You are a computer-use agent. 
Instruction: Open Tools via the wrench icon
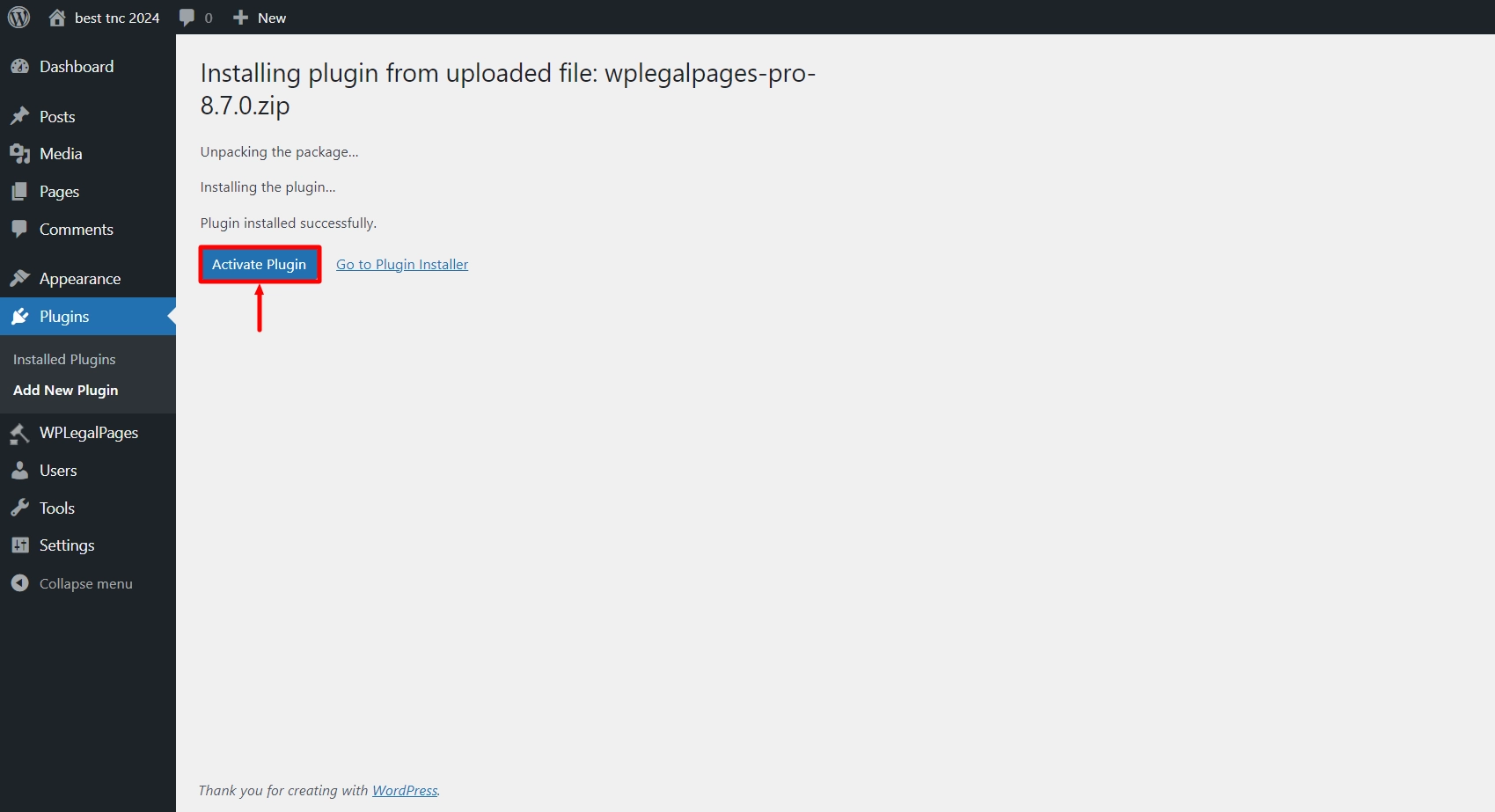click(21, 508)
